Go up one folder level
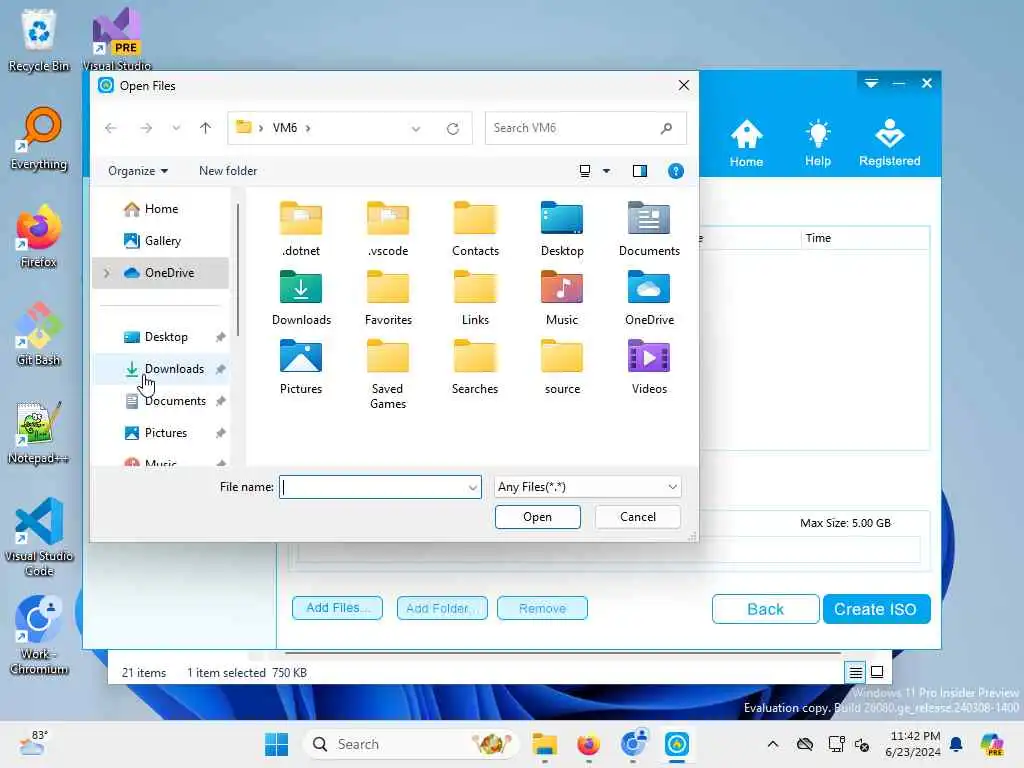The image size is (1024, 768). click(x=205, y=128)
